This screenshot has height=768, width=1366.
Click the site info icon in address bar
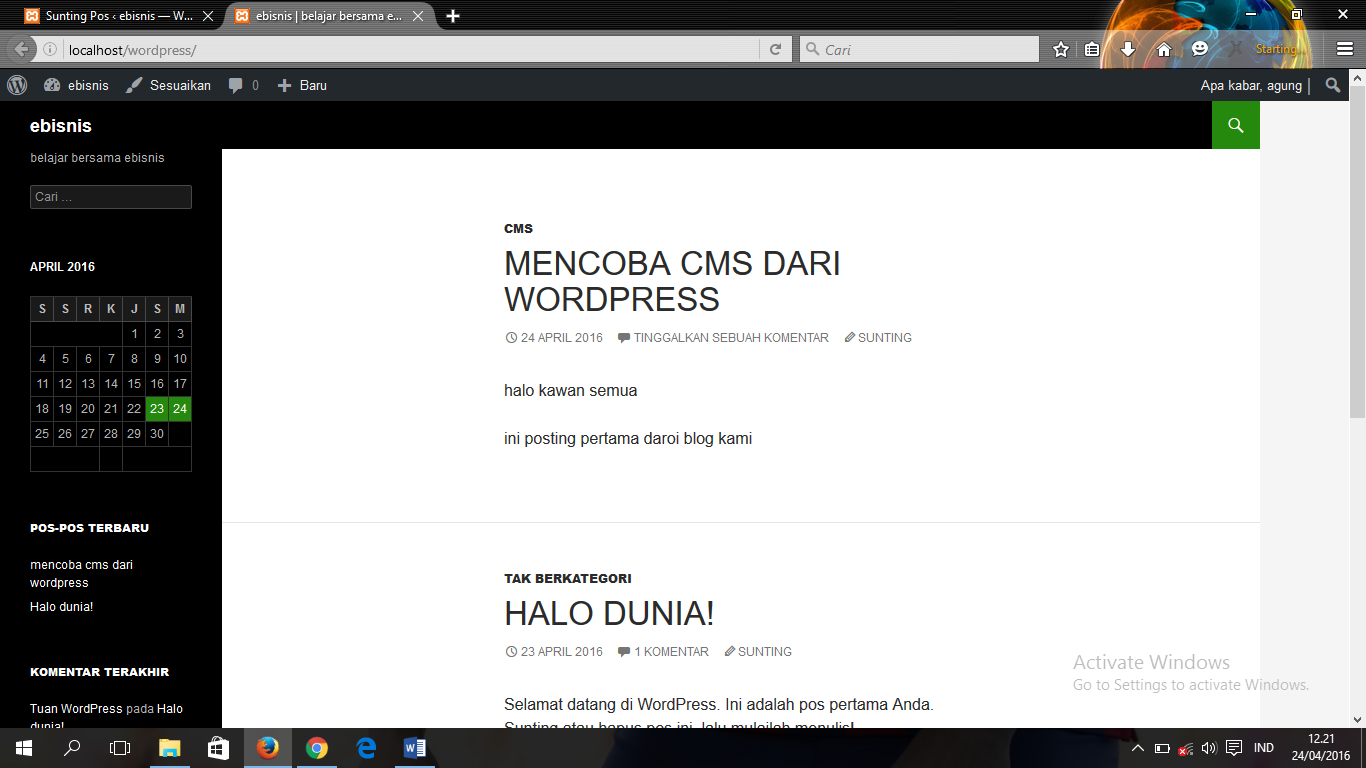coord(49,50)
